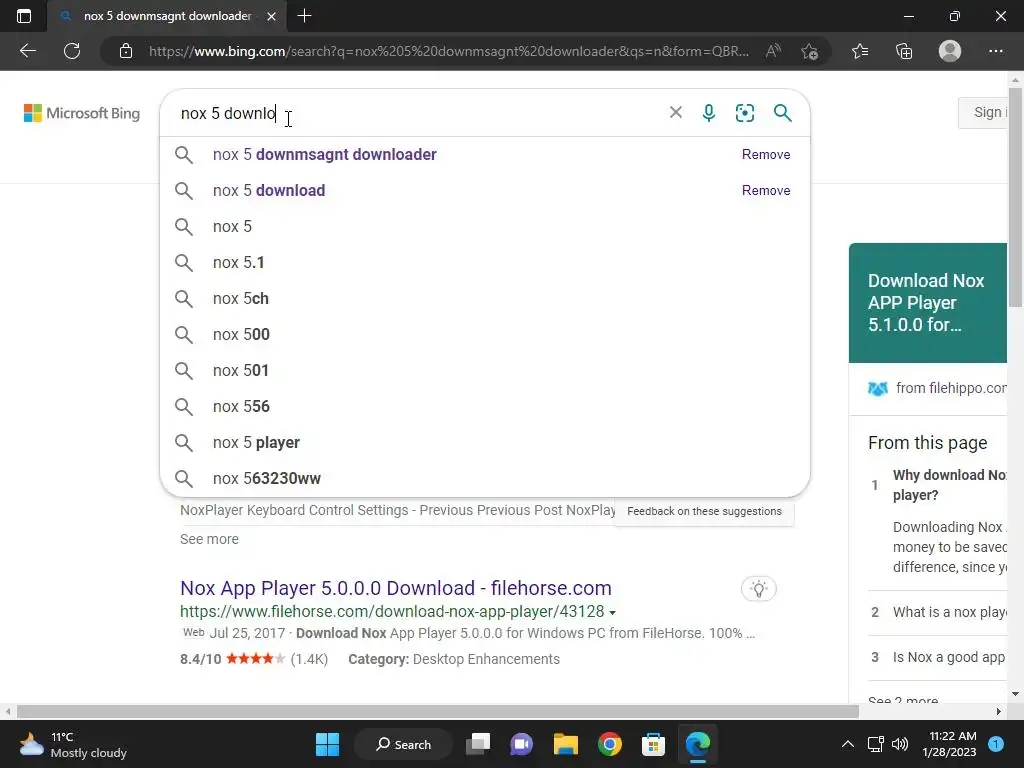This screenshot has width=1024, height=768.
Task: Select suggestion nox 5ch
Action: pyautogui.click(x=485, y=298)
